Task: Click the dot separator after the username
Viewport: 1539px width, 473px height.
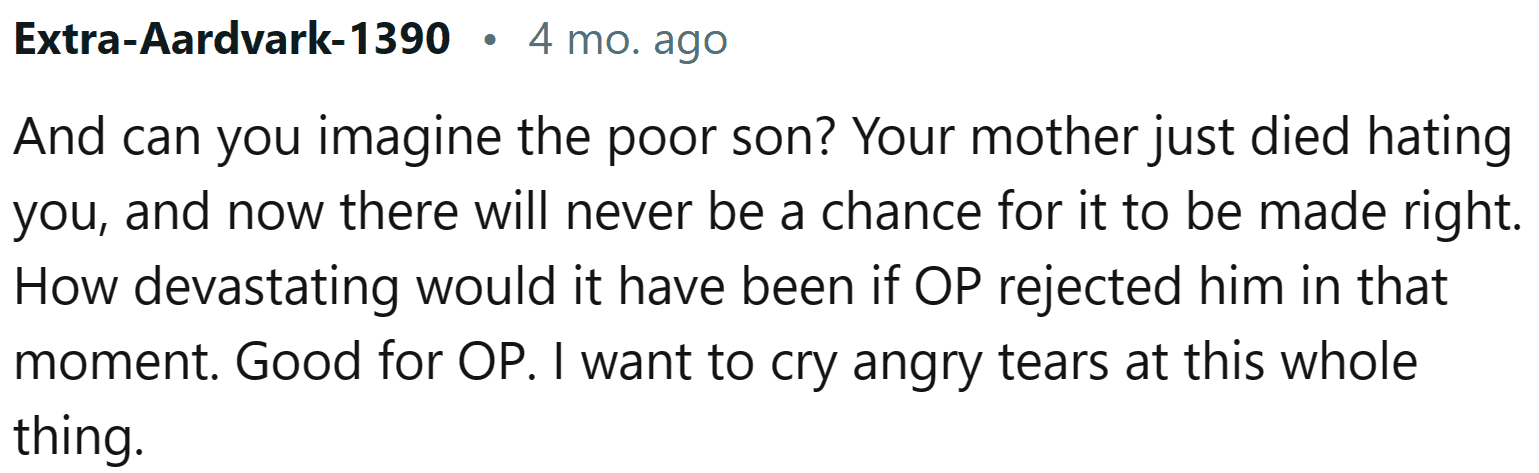Action: click(x=488, y=42)
